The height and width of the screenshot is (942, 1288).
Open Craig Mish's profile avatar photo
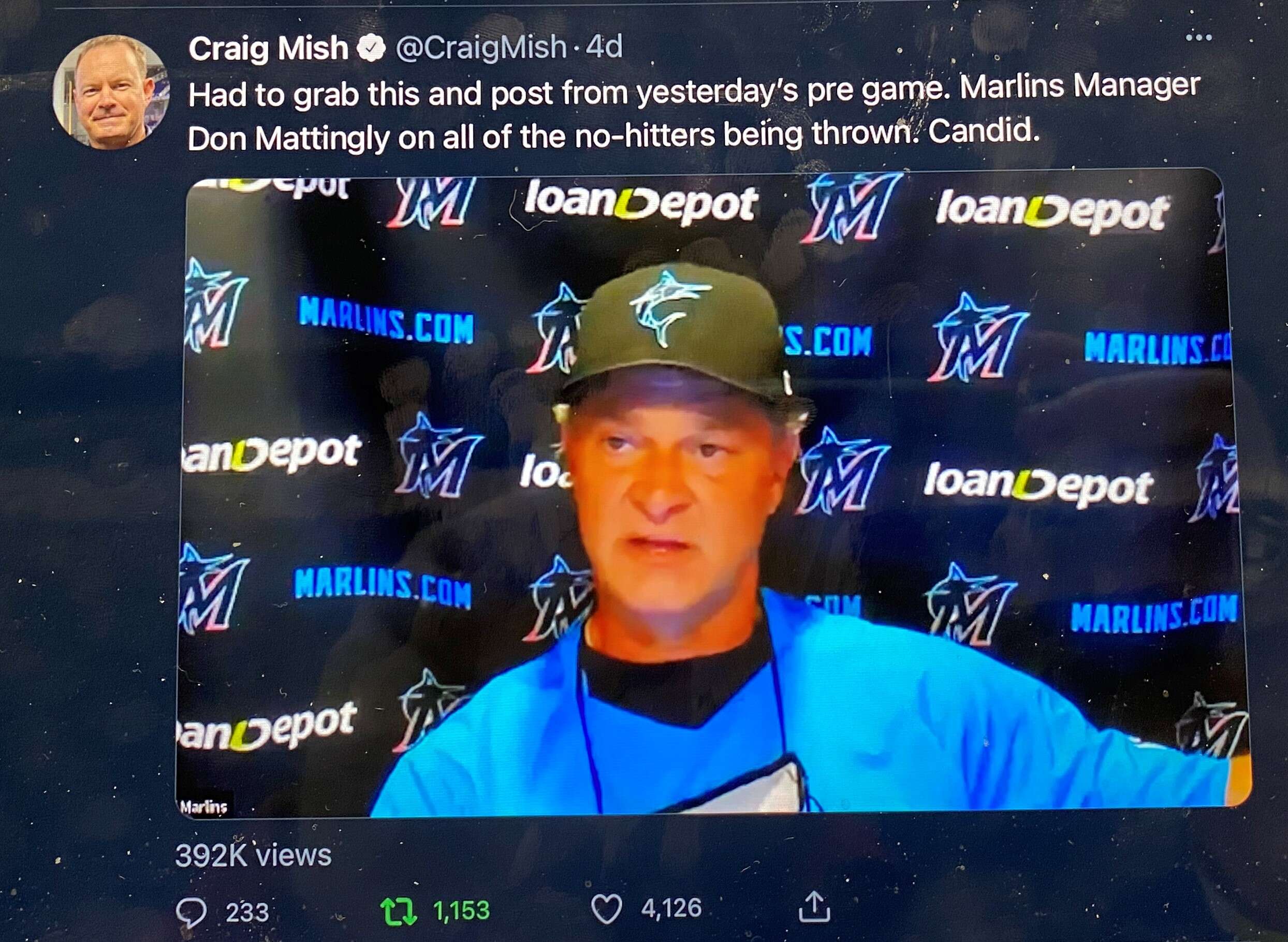111,92
